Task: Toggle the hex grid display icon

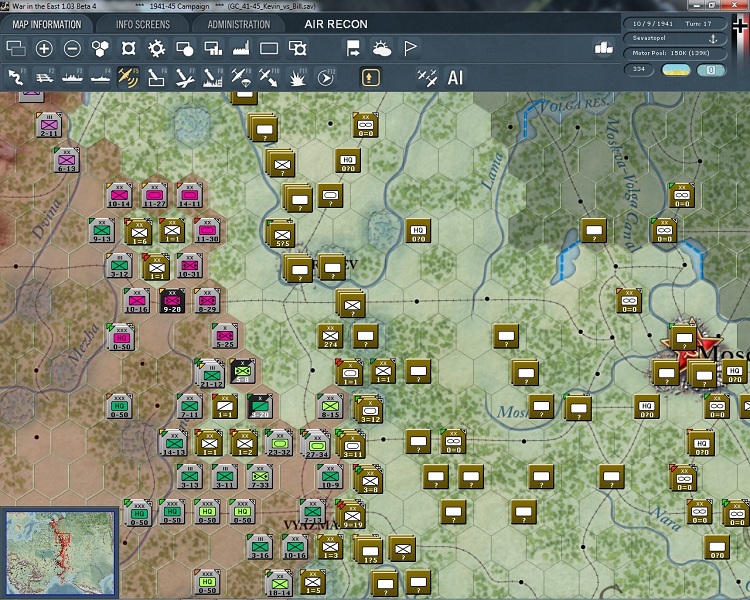Action: (x=100, y=48)
